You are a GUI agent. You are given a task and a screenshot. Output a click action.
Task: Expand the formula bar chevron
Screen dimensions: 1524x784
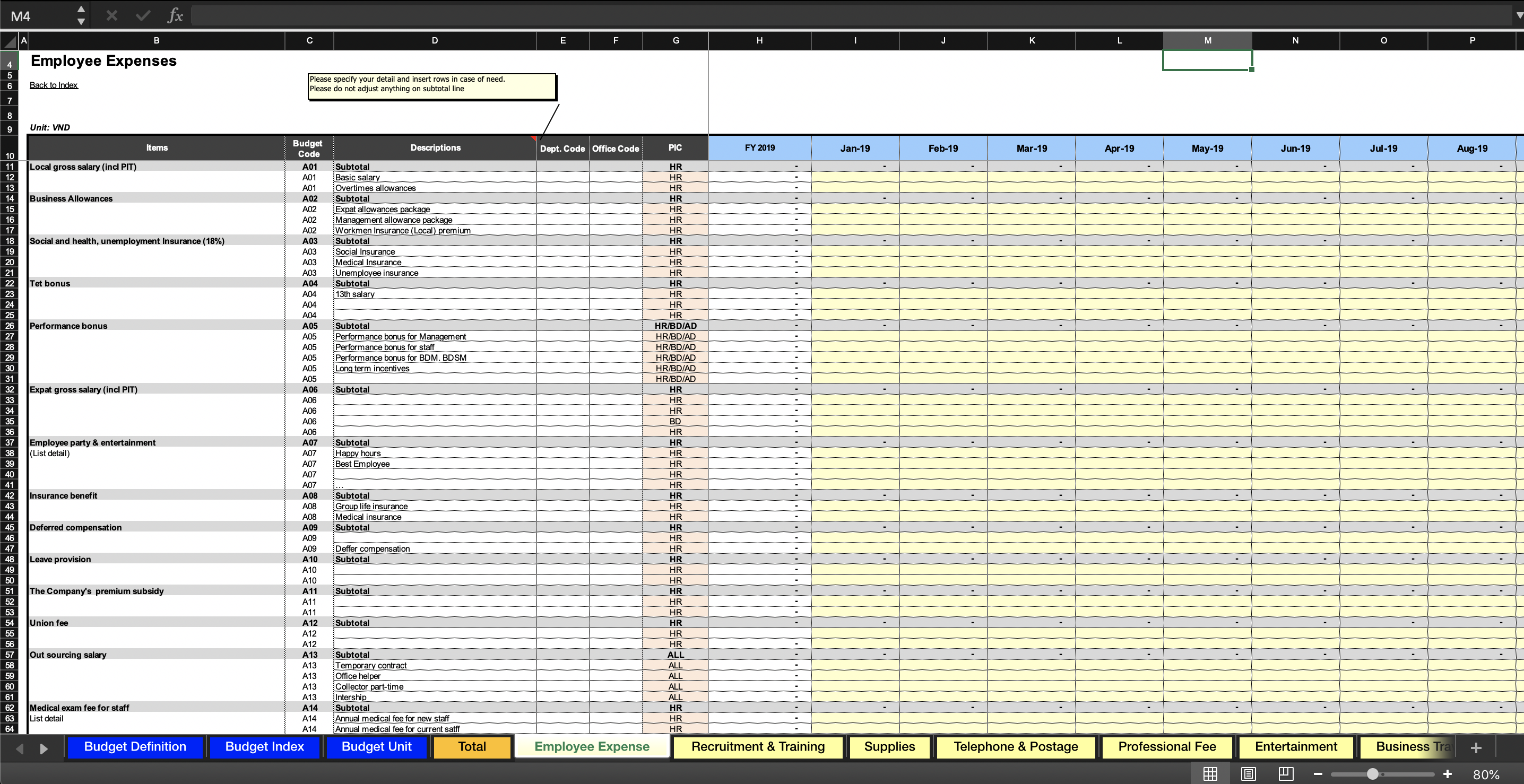click(x=1518, y=16)
